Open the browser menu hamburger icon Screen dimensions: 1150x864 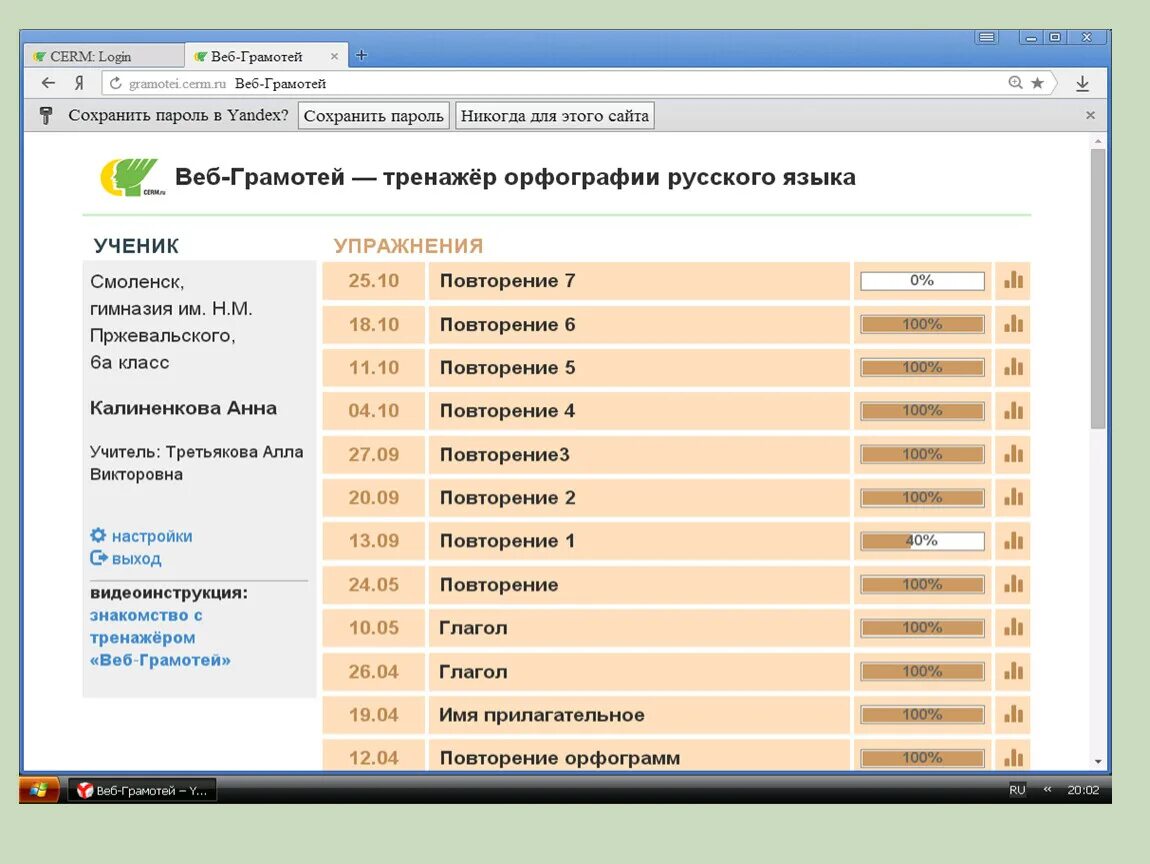[987, 37]
